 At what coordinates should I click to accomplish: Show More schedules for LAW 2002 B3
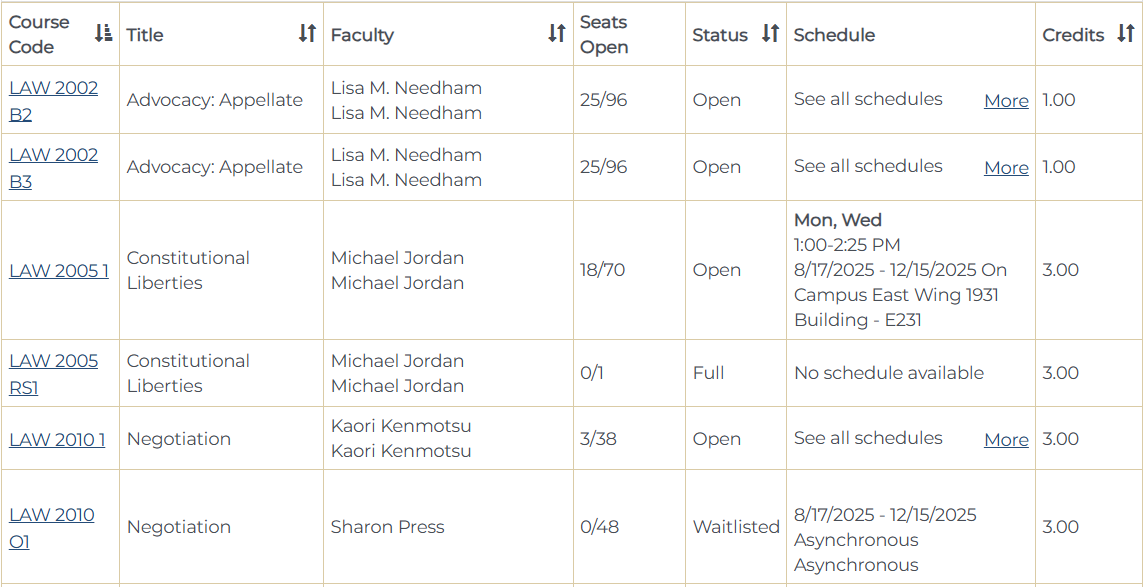click(1006, 168)
